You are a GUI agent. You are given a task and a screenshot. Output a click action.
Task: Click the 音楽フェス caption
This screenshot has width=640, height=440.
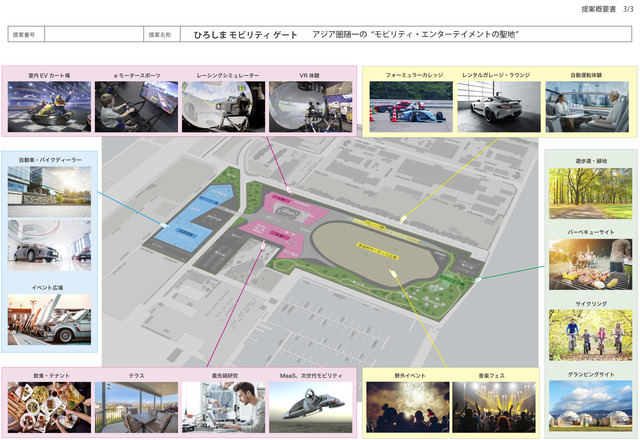(x=491, y=376)
